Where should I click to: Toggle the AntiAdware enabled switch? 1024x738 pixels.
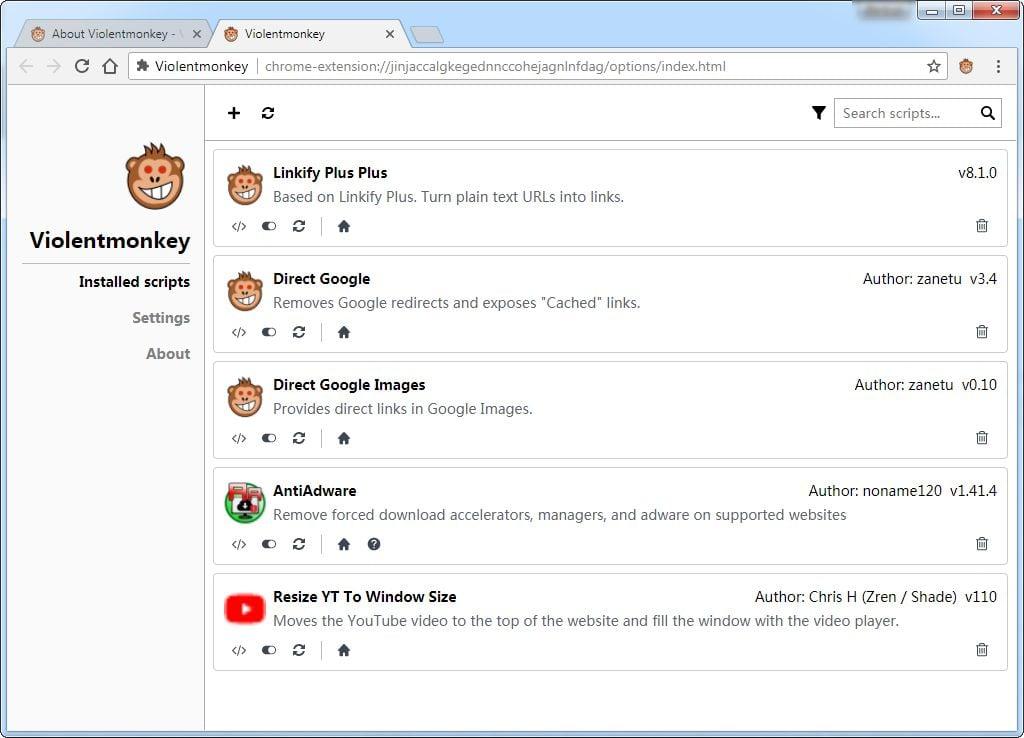(269, 544)
